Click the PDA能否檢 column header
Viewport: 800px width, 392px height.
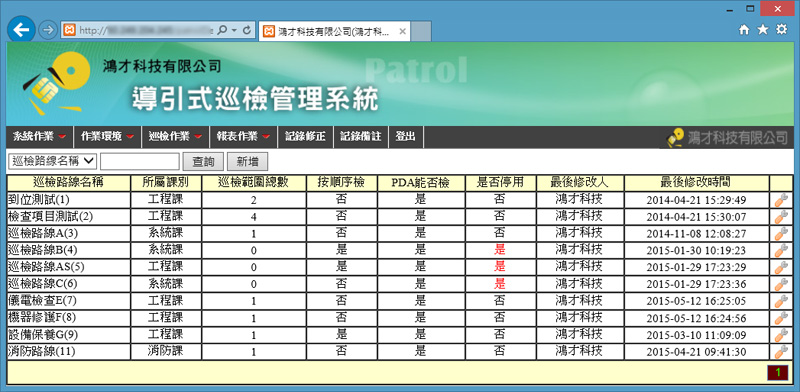click(x=421, y=183)
